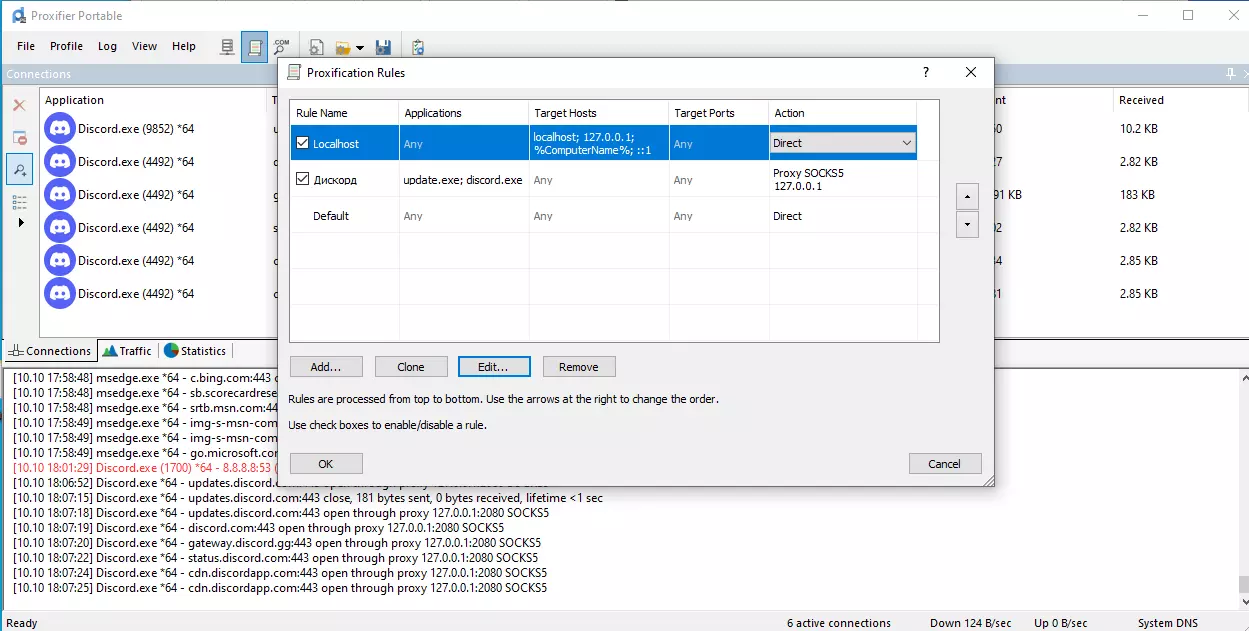
Task: Open Name Resolution (.COM) toolbar icon
Action: (x=281, y=47)
